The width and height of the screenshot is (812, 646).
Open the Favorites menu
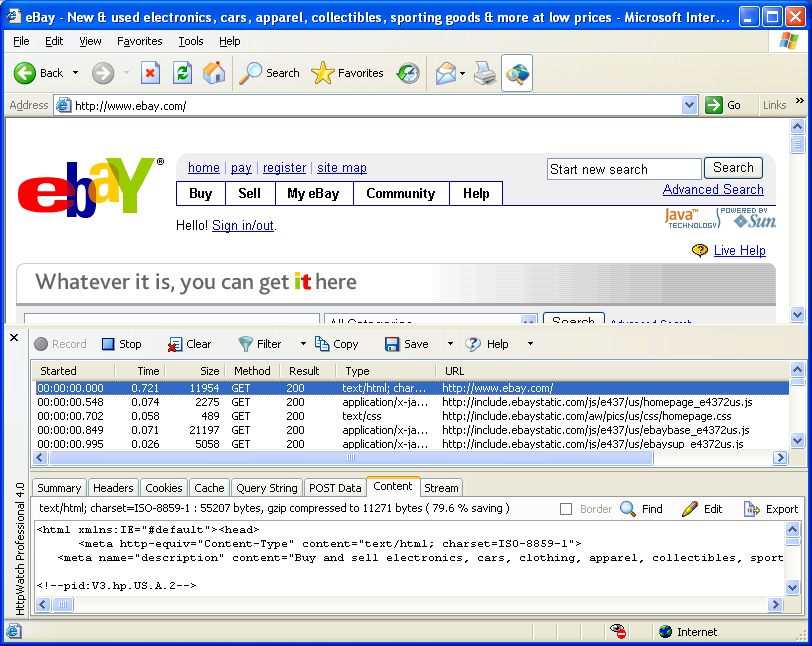(x=139, y=41)
